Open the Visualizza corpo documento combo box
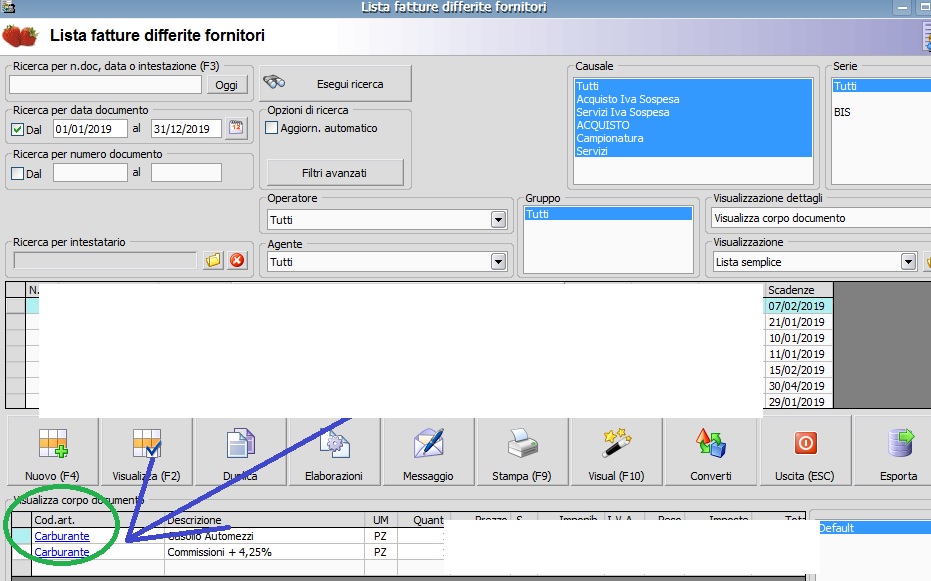The height and width of the screenshot is (581, 931). [821, 218]
